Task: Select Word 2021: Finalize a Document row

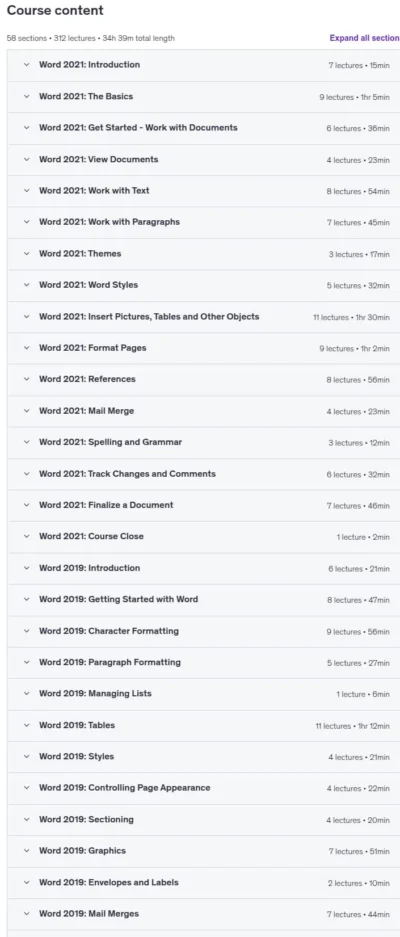Action: click(x=203, y=505)
